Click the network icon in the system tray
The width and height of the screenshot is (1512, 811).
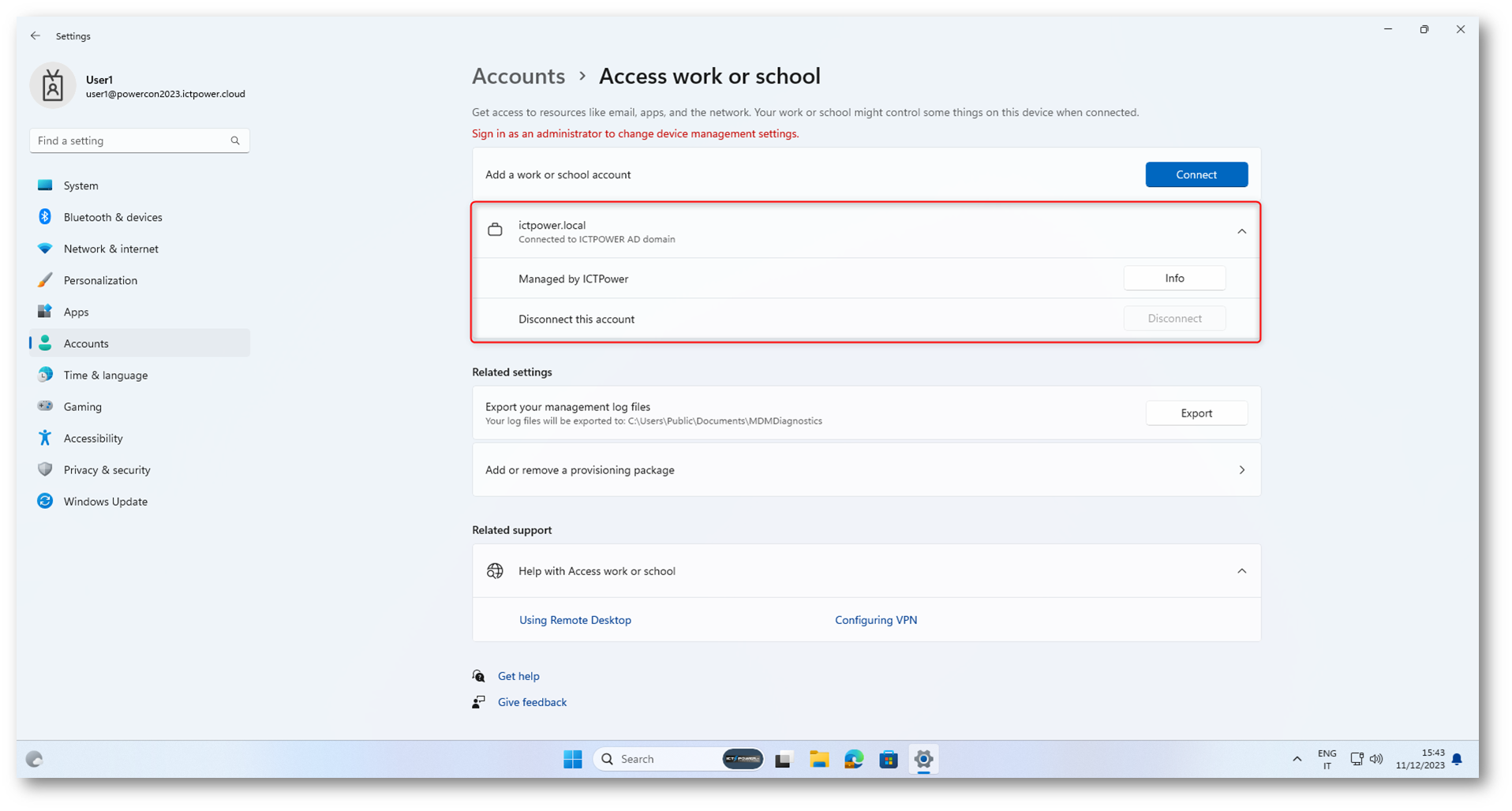1357,759
